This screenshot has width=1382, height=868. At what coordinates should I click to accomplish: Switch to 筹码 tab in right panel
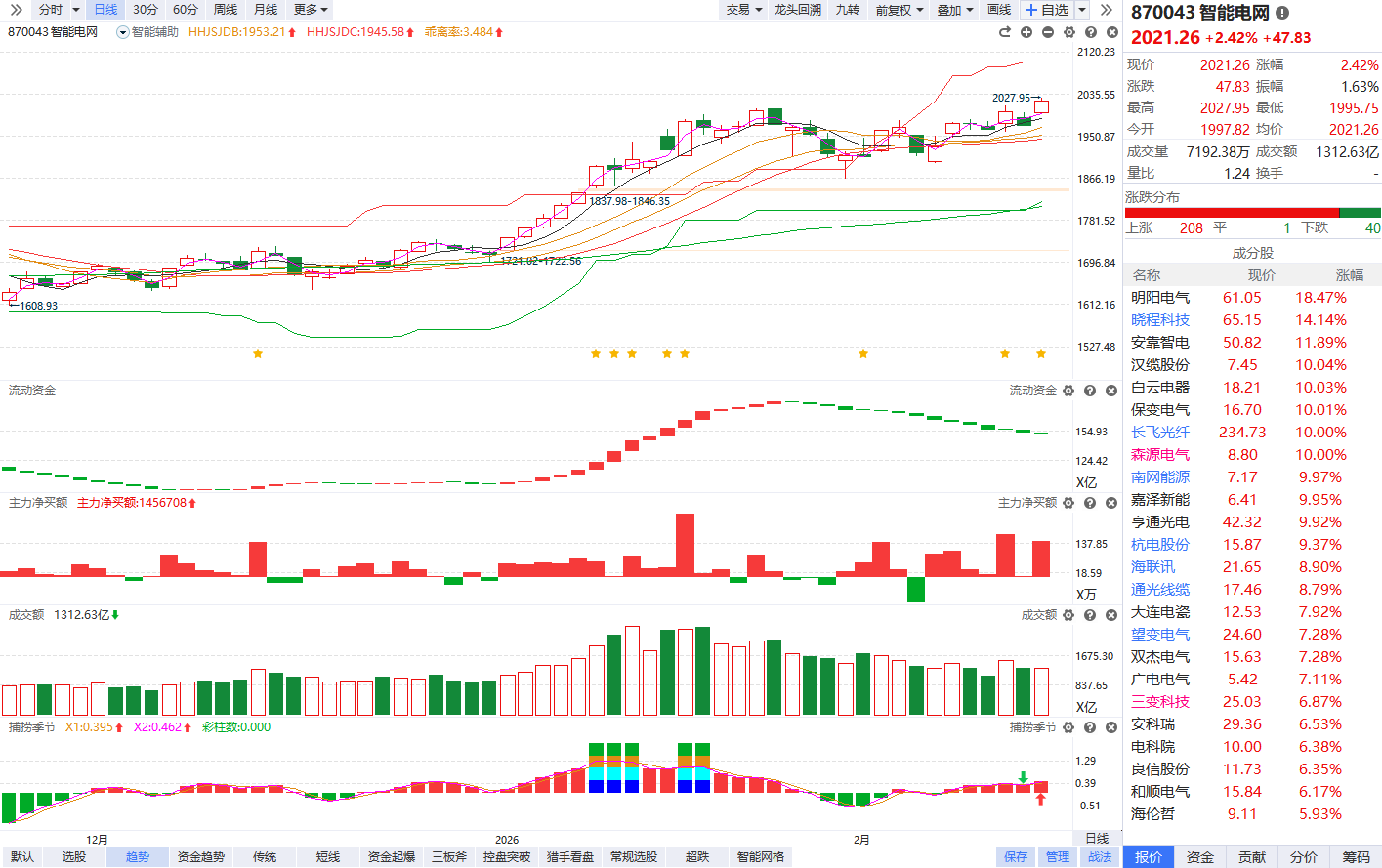(x=1356, y=857)
